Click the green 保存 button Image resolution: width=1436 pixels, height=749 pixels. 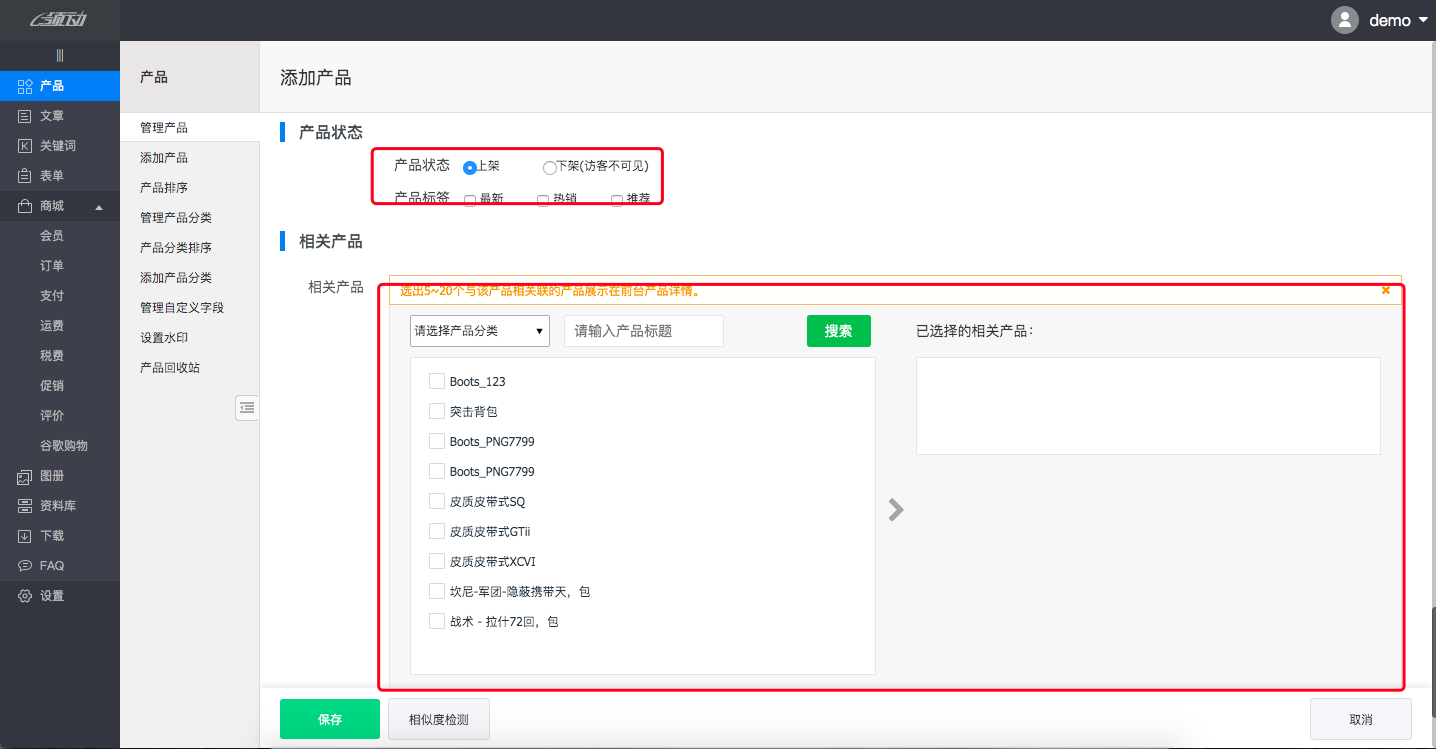[329, 719]
